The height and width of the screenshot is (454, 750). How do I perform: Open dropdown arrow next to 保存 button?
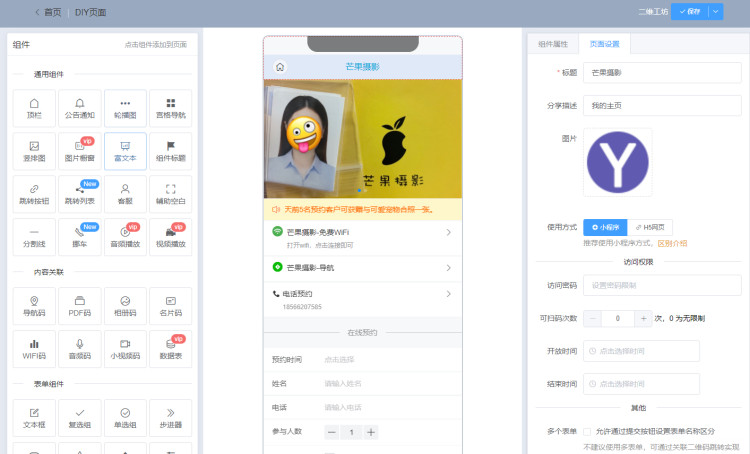[x=716, y=12]
